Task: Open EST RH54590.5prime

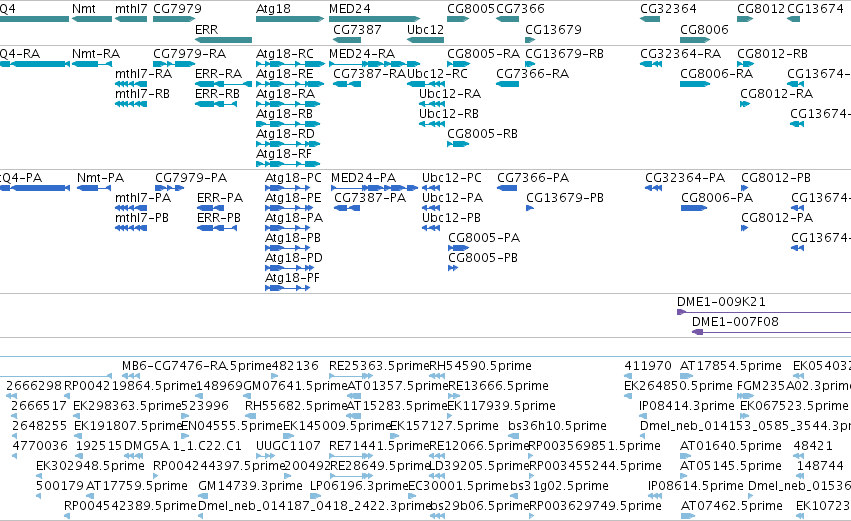Action: pos(438,376)
